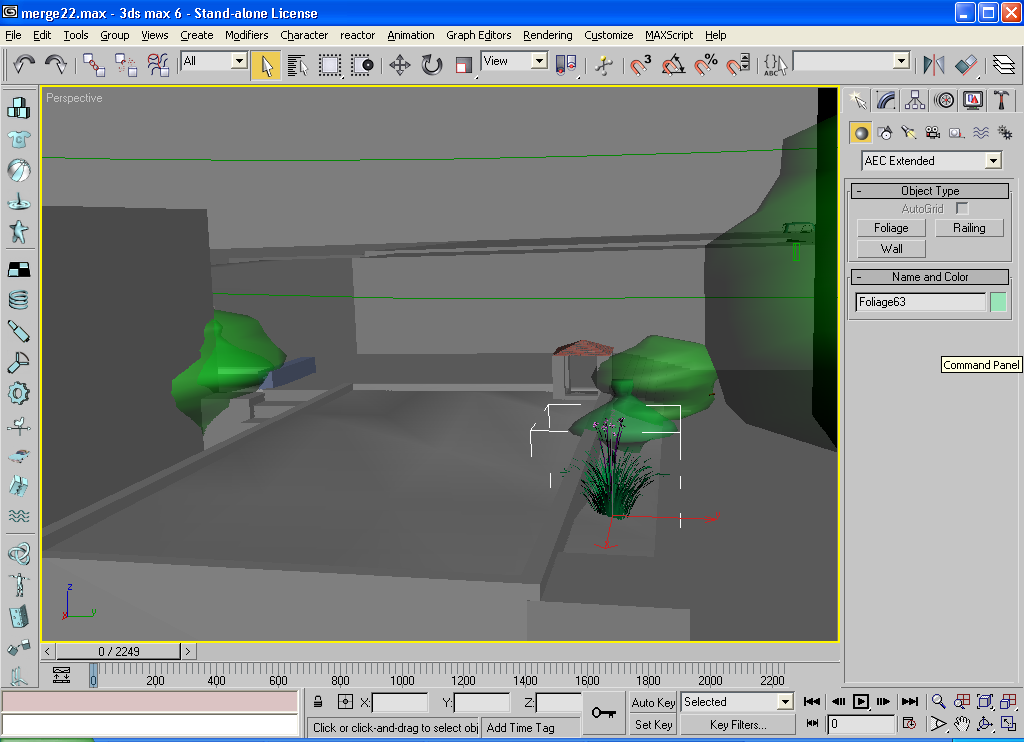The image size is (1024, 742).
Task: Select the Geometry category button
Action: (x=861, y=133)
